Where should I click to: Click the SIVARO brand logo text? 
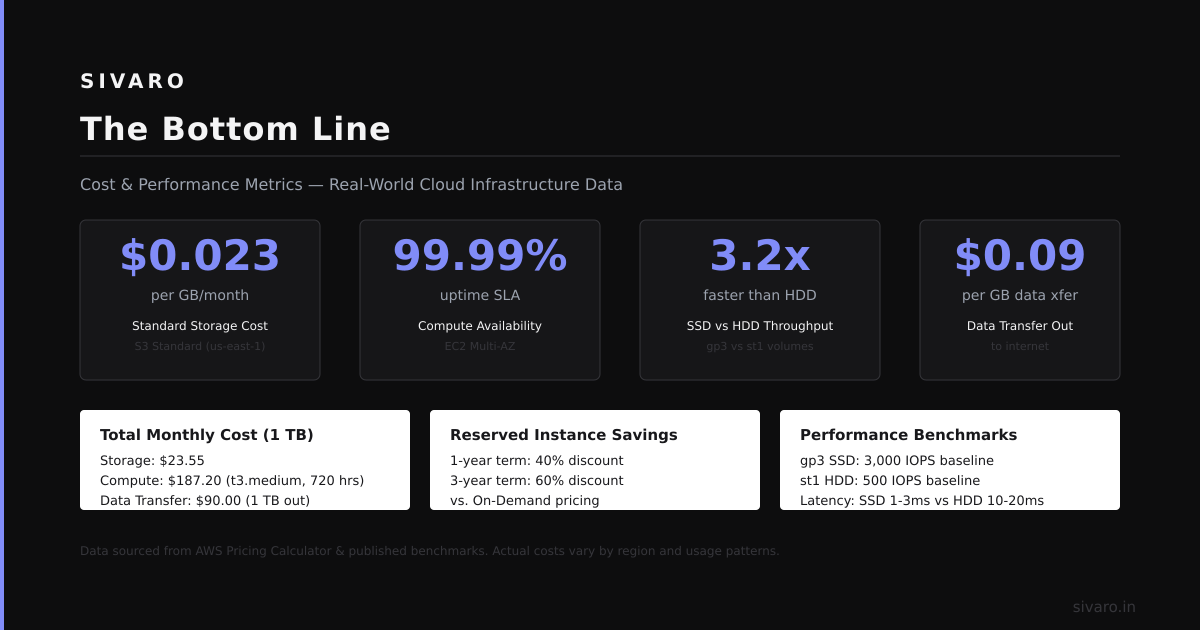pyautogui.click(x=133, y=81)
